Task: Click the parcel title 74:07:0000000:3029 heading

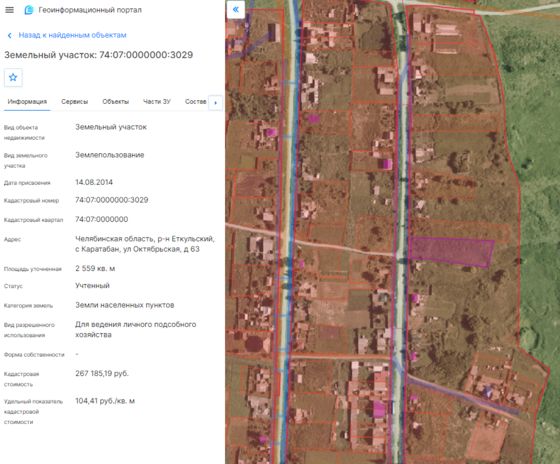Action: tap(99, 55)
